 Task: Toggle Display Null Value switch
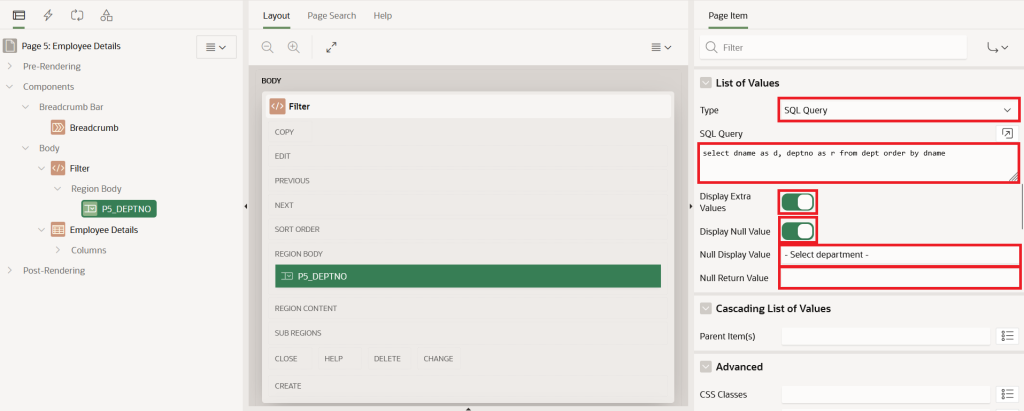pos(797,231)
